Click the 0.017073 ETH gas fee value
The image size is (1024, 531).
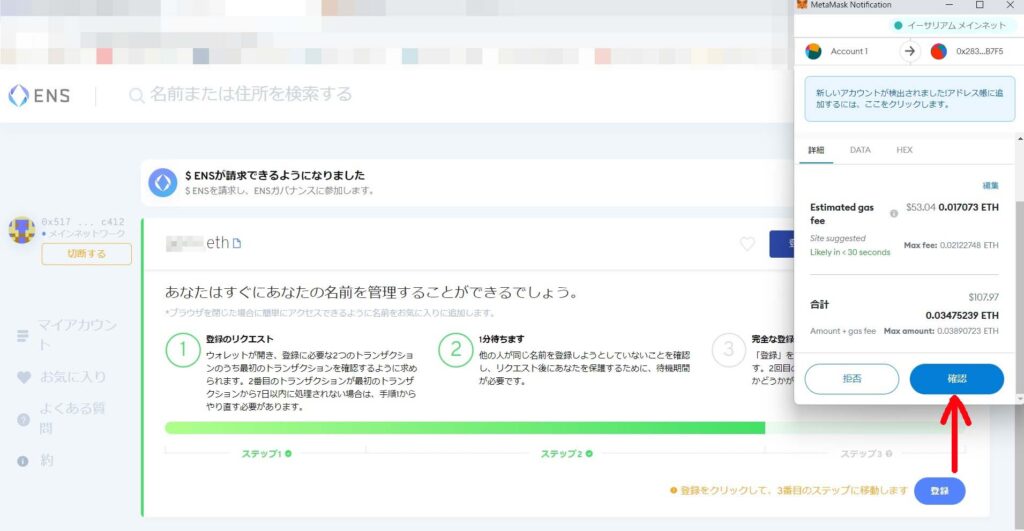coord(968,207)
